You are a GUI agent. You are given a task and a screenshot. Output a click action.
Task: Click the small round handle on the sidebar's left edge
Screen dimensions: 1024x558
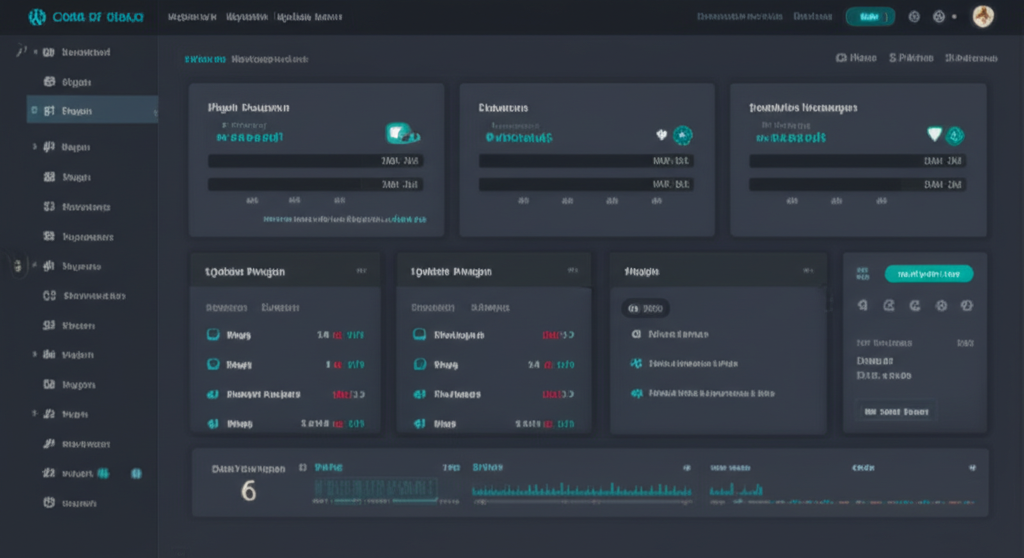(x=18, y=266)
